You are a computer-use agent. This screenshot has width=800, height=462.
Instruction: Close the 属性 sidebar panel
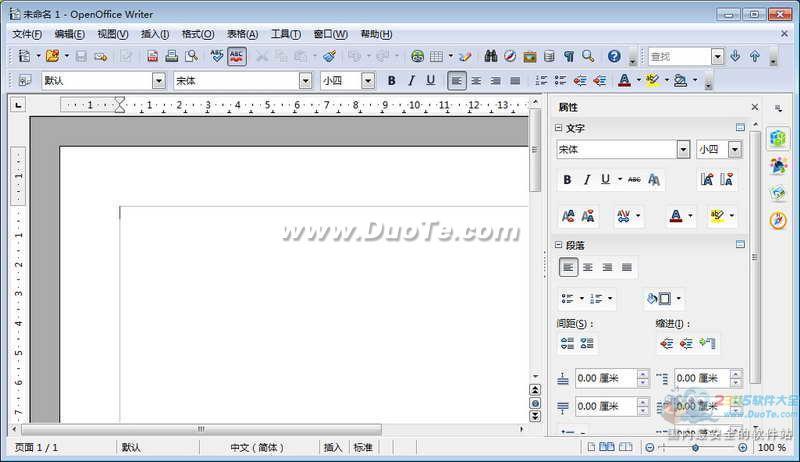tap(755, 107)
